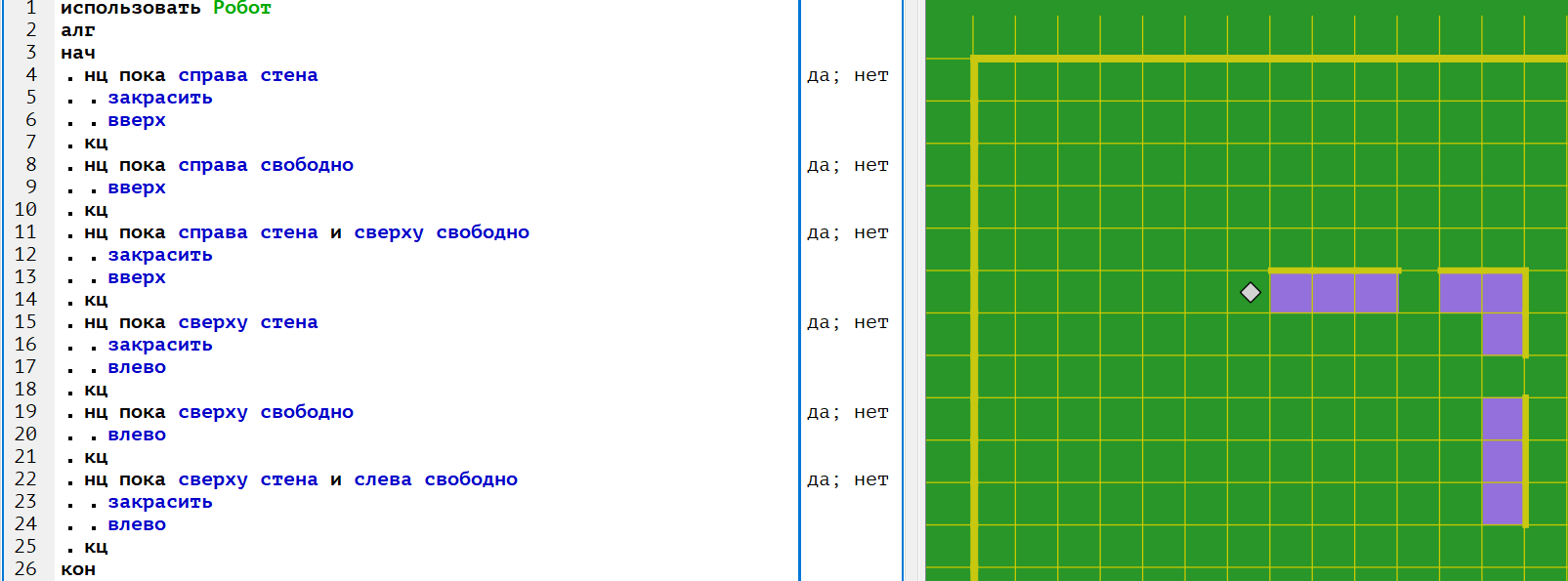Click закрасить command on line 5
The width and height of the screenshot is (1568, 581).
tap(159, 98)
